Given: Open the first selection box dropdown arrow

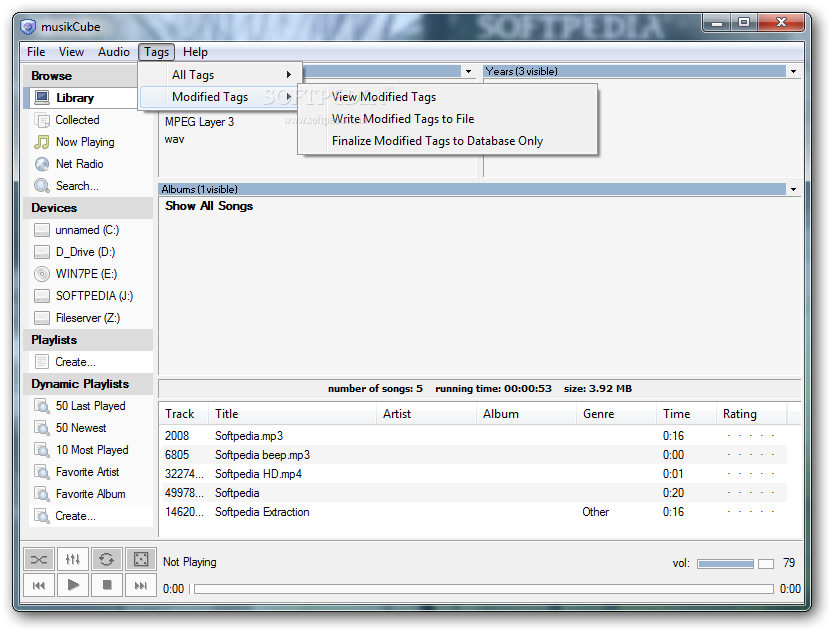Looking at the screenshot, I should pos(469,71).
